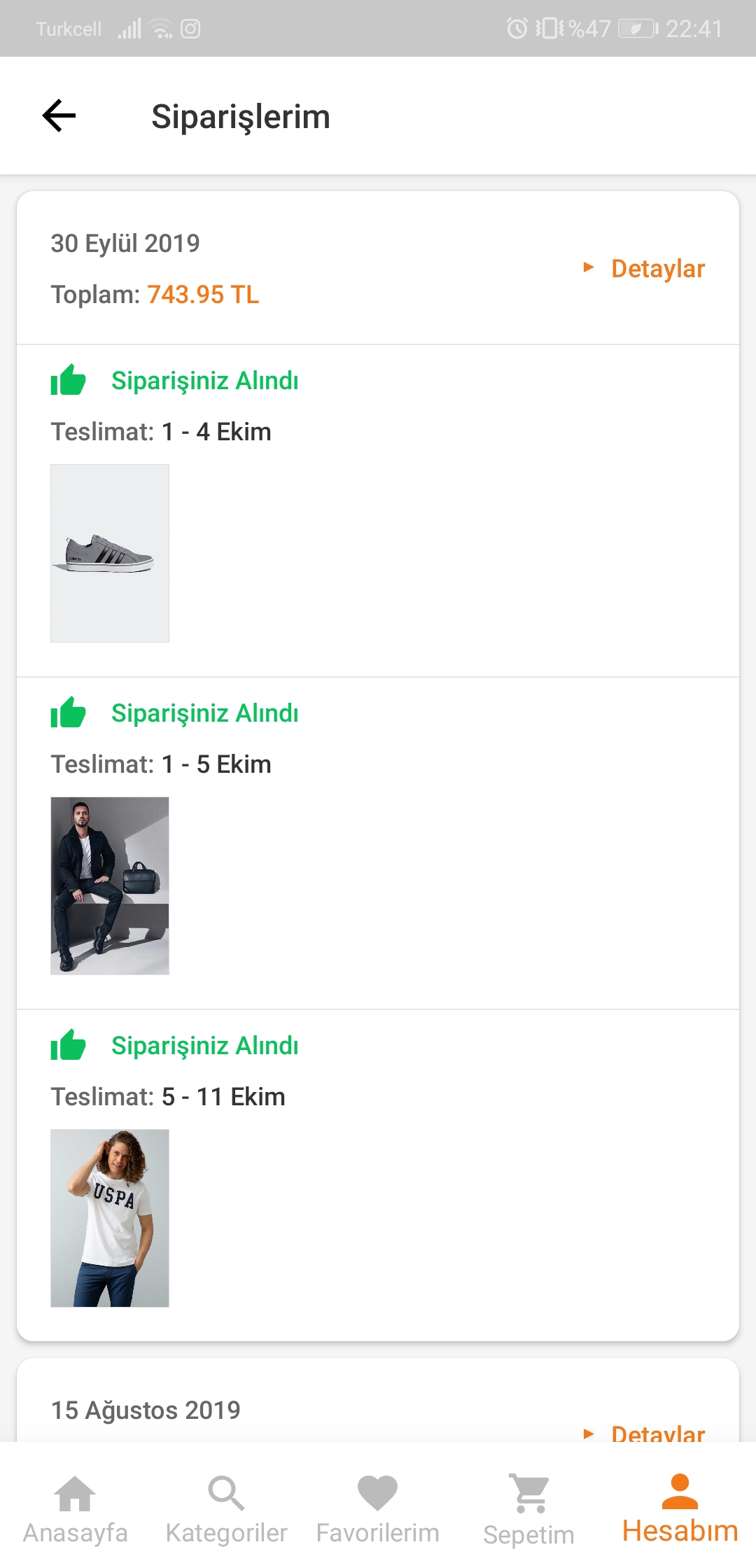Viewport: 756px width, 1568px height.
Task: Open the gray sneaker product thumbnail
Action: pos(110,553)
